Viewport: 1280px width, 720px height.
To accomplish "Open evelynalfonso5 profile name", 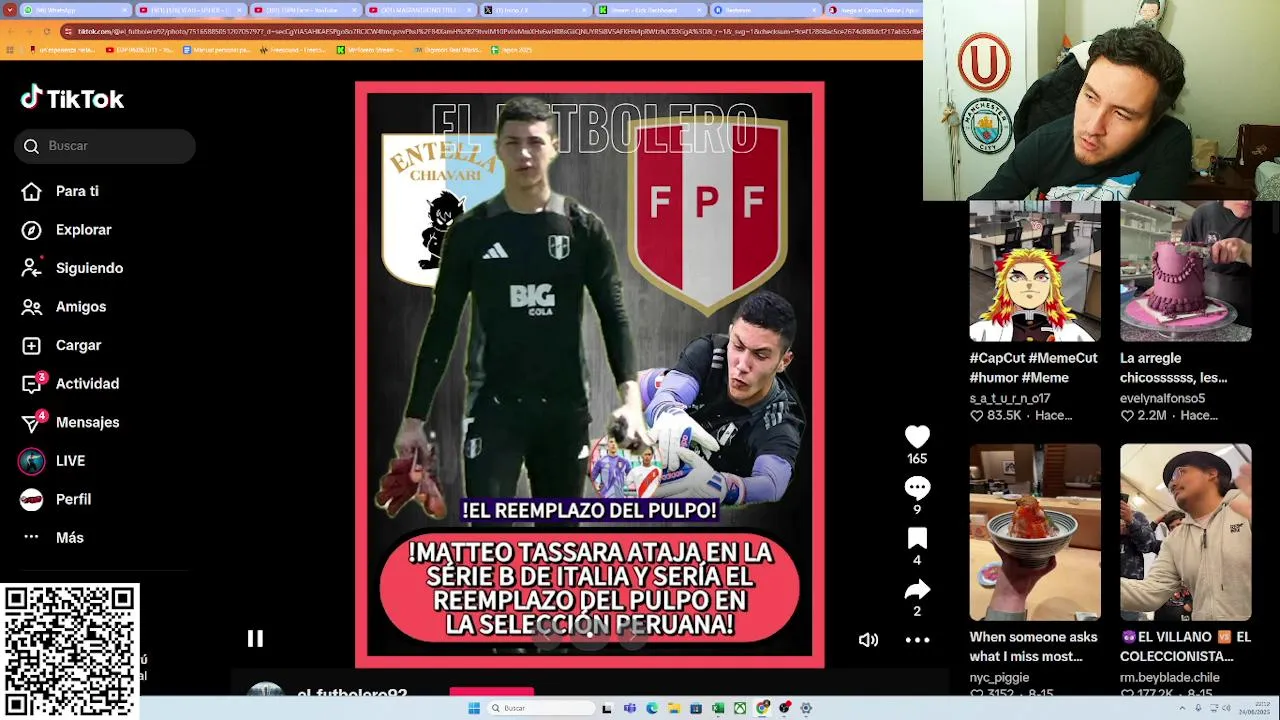I will click(x=1162, y=398).
